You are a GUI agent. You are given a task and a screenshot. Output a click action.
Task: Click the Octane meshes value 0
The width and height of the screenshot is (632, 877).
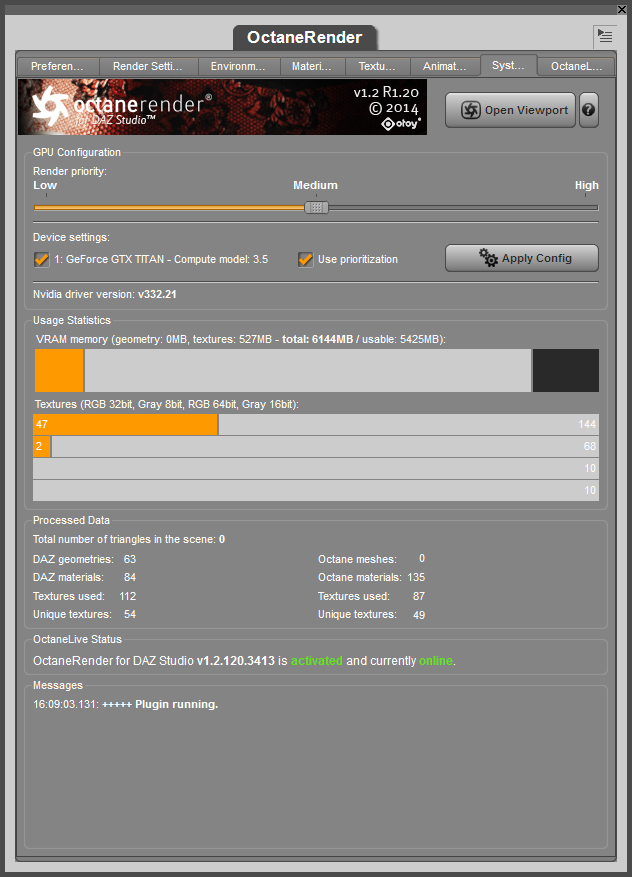[422, 559]
